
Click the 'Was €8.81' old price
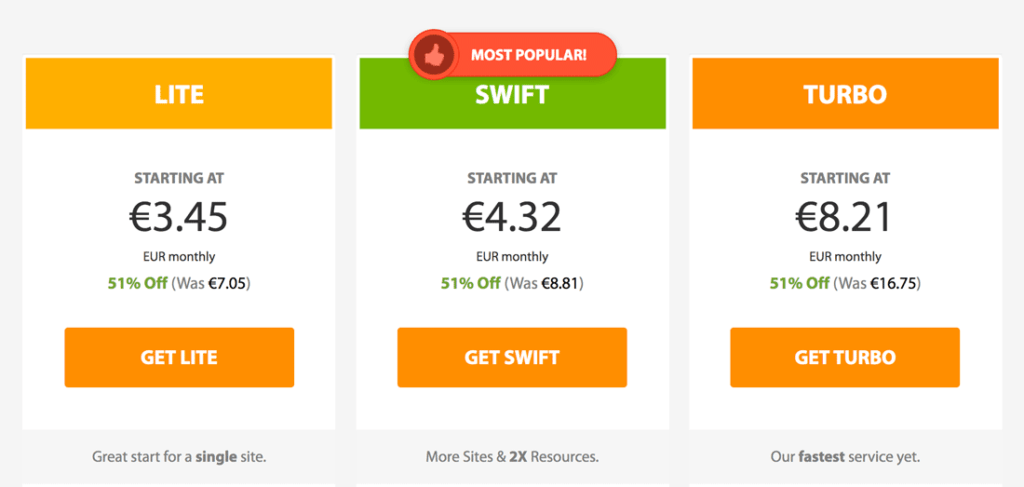[545, 284]
